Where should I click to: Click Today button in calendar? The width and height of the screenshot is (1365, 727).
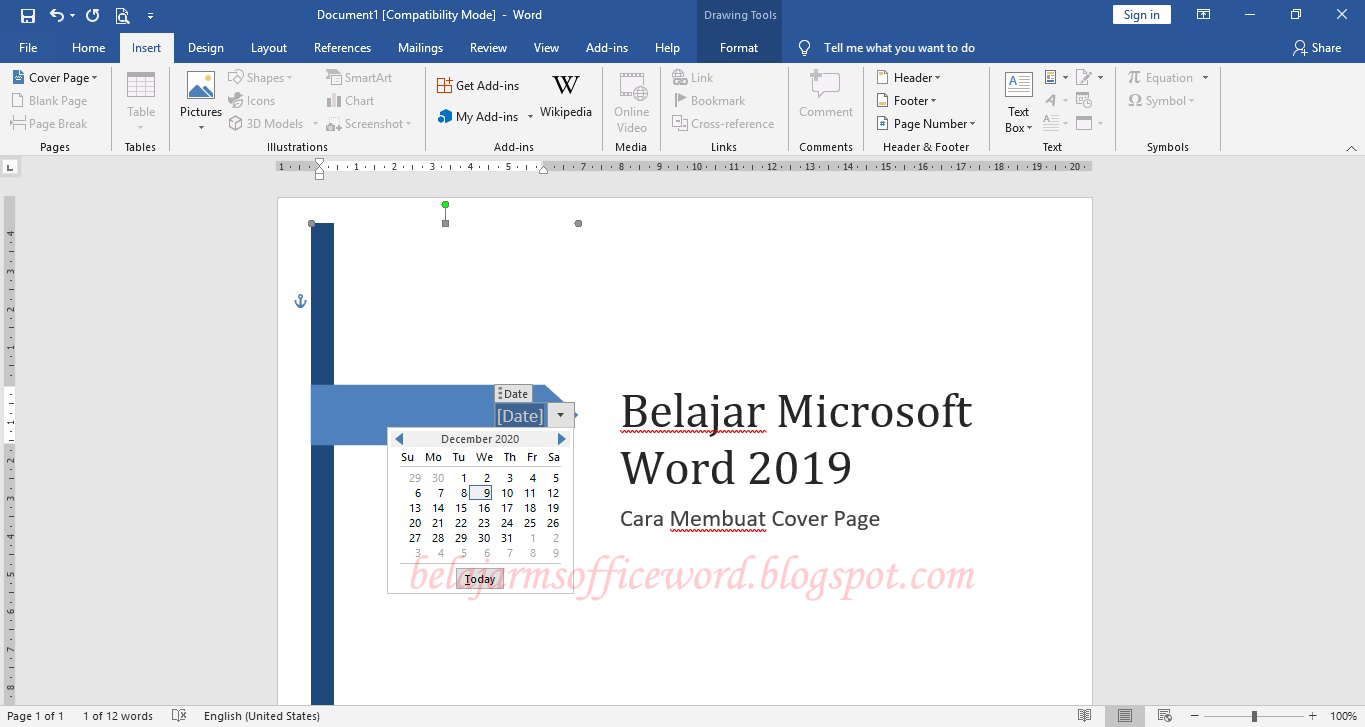[x=480, y=579]
